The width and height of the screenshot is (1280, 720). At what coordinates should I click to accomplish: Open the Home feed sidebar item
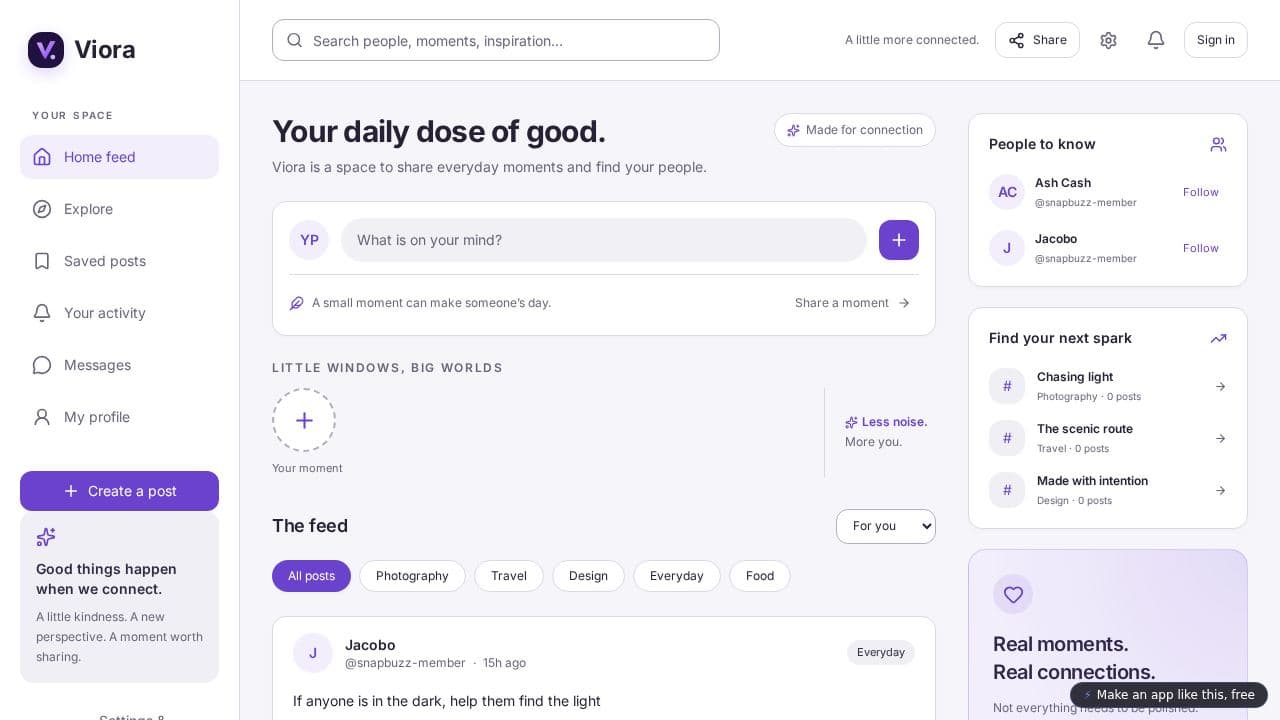[x=119, y=157]
